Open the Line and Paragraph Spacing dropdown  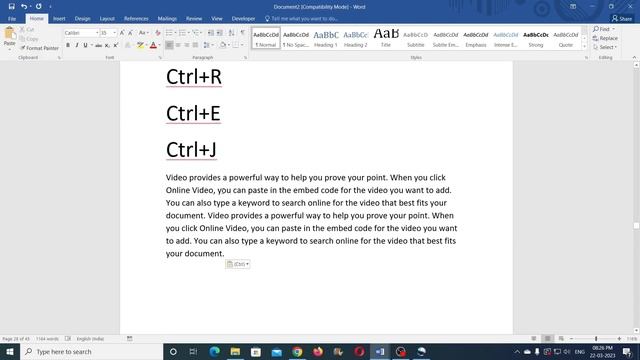[x=208, y=45]
